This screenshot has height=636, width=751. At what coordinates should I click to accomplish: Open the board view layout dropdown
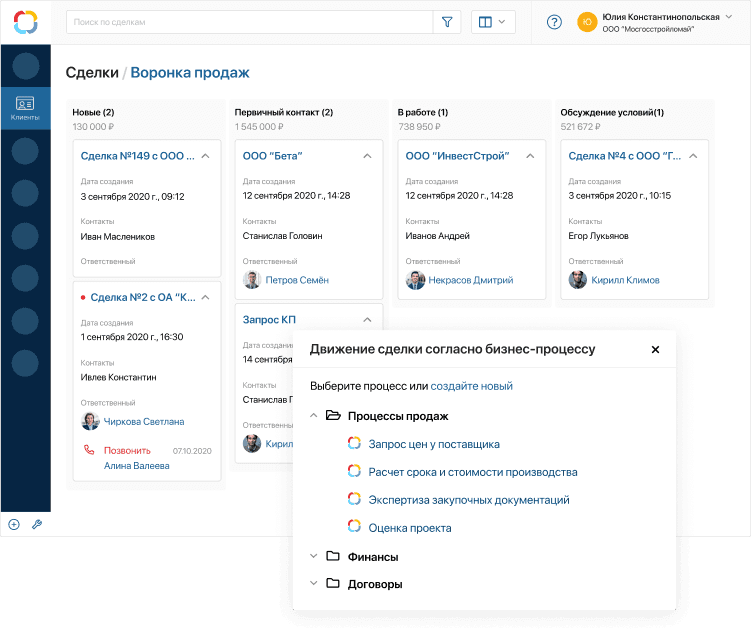[492, 22]
